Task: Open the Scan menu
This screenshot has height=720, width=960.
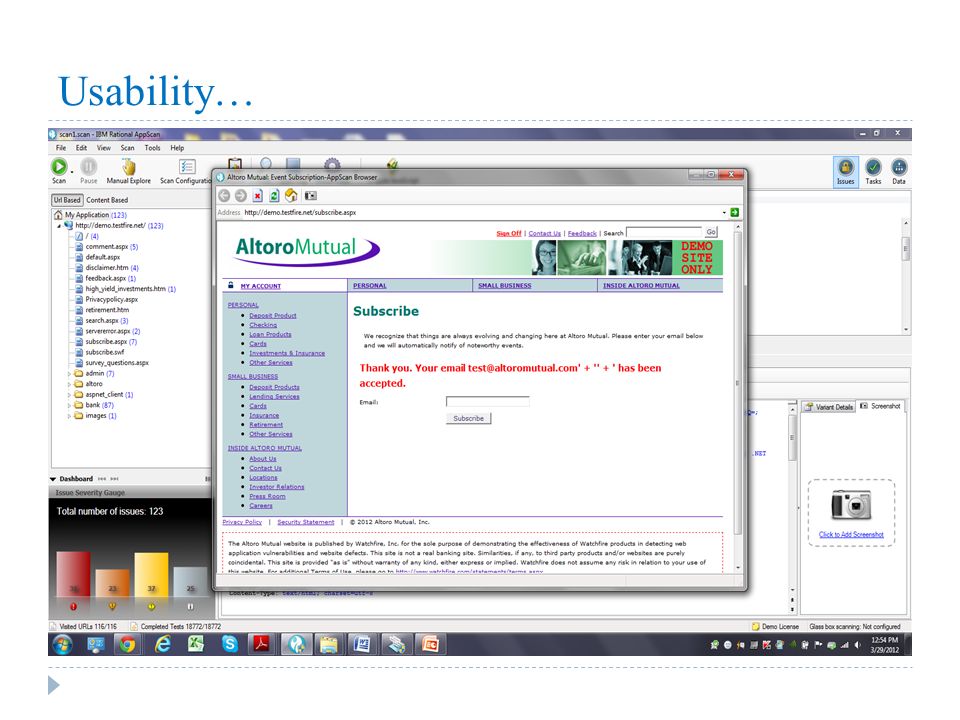Action: (127, 148)
